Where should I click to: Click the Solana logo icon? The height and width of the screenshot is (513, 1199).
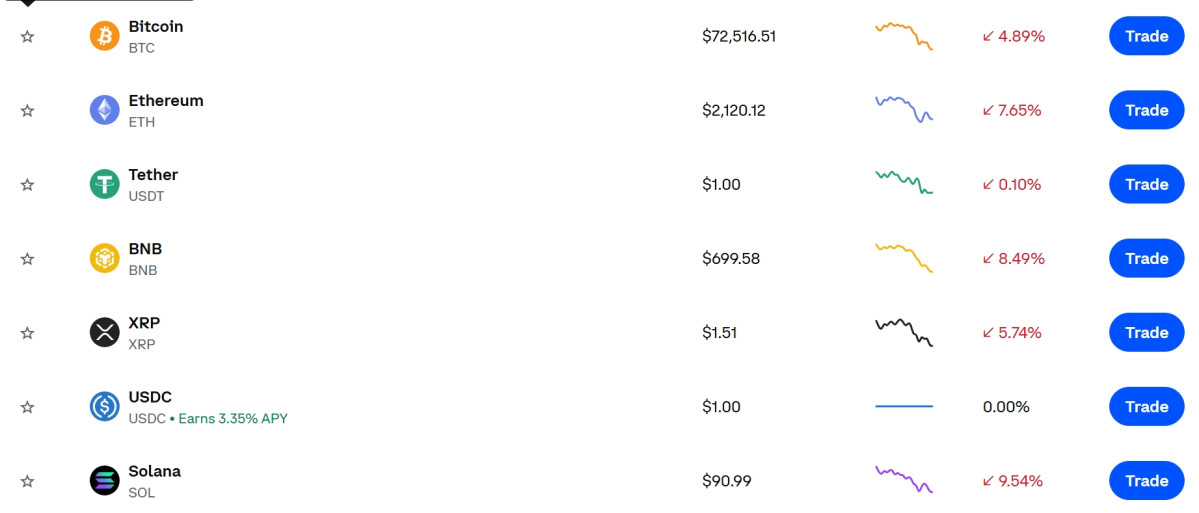(x=105, y=481)
